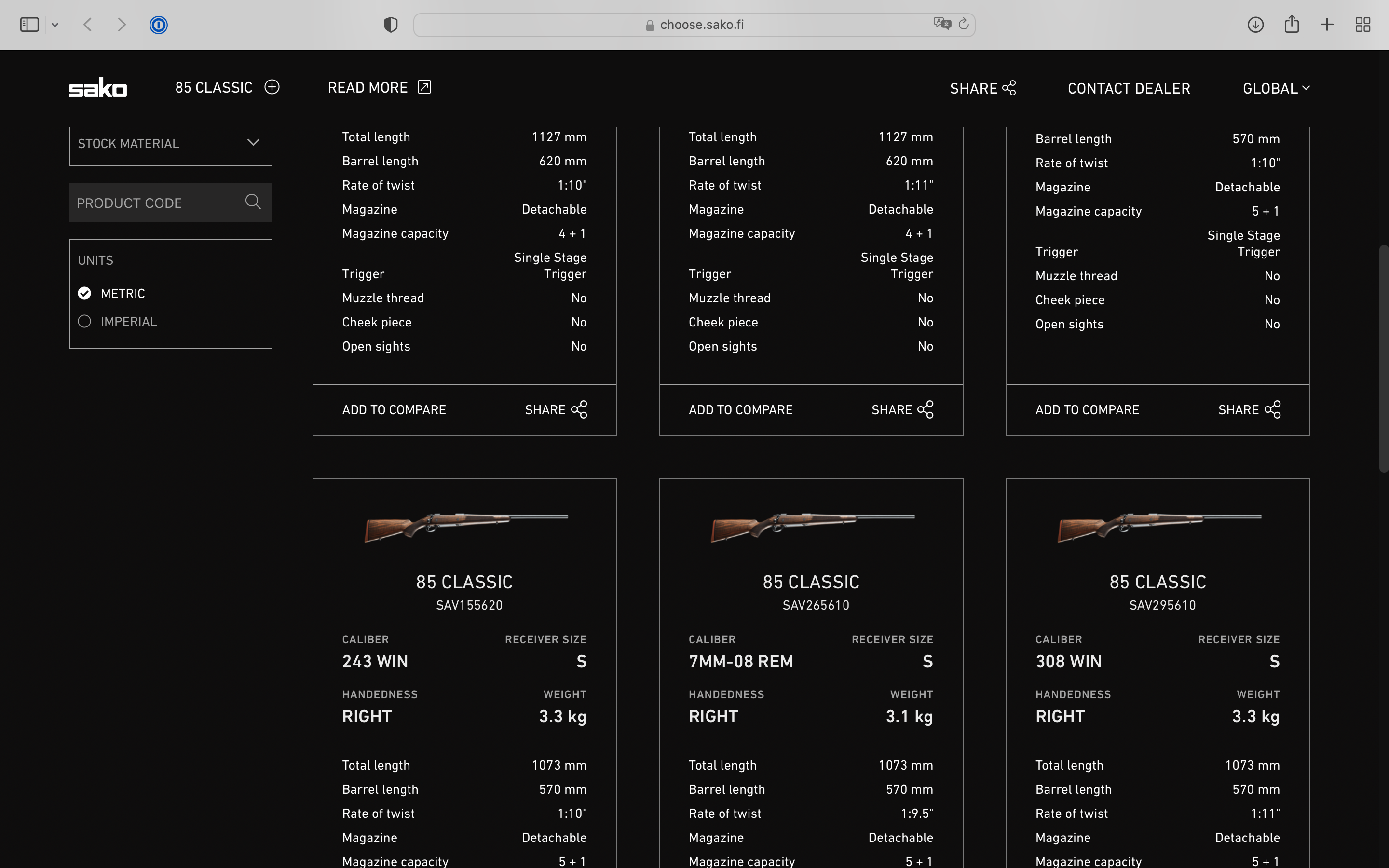This screenshot has height=868, width=1389.
Task: Go forward with the browser forward arrow
Action: [x=122, y=25]
